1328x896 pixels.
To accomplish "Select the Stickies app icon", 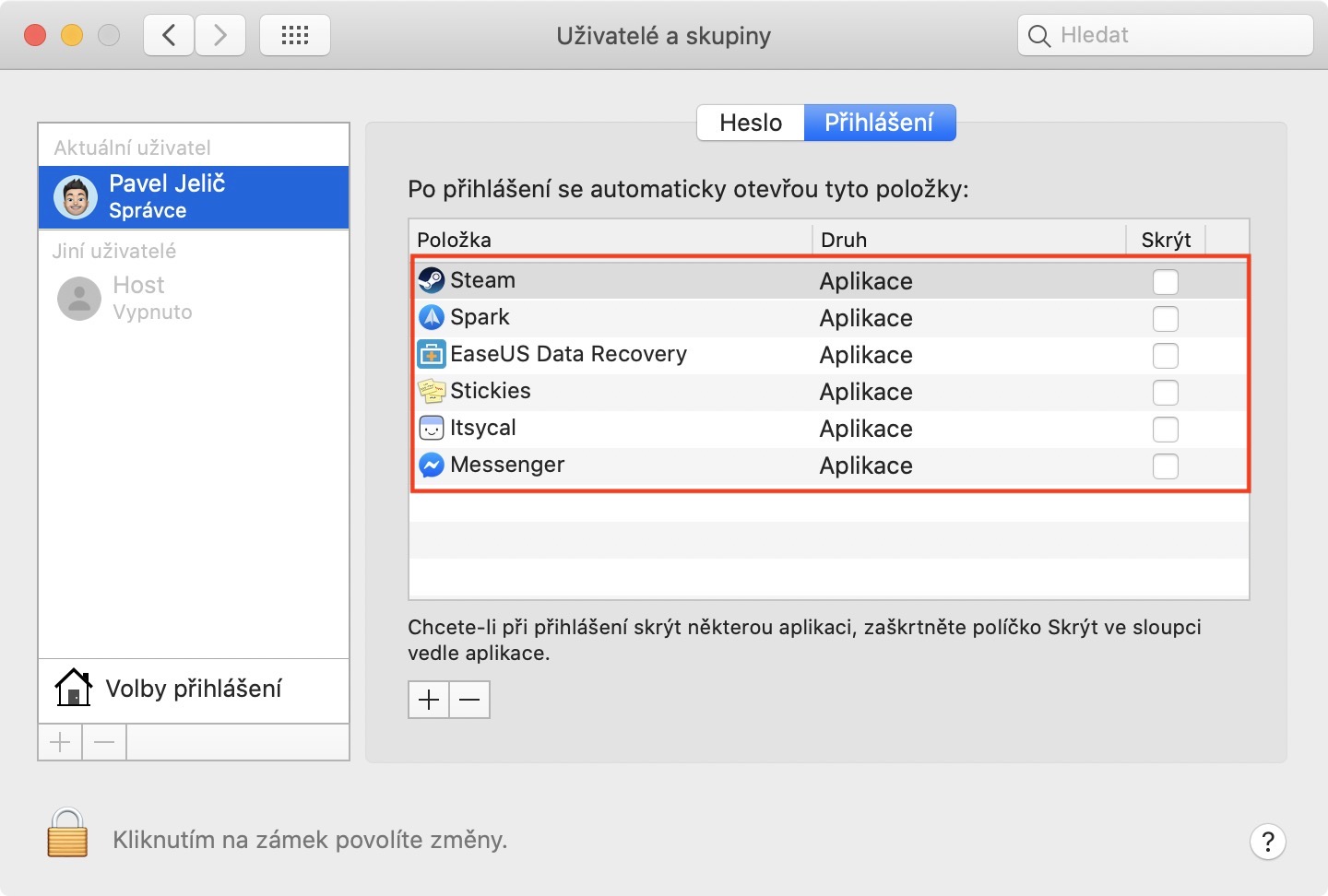I will (x=431, y=391).
